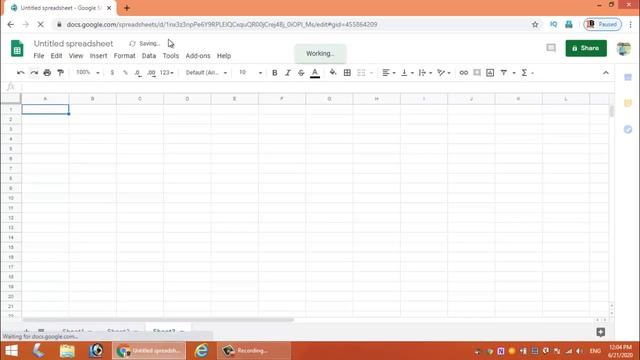Click the Paused profile button in Chrome
This screenshot has width=640, height=360.
602,24
